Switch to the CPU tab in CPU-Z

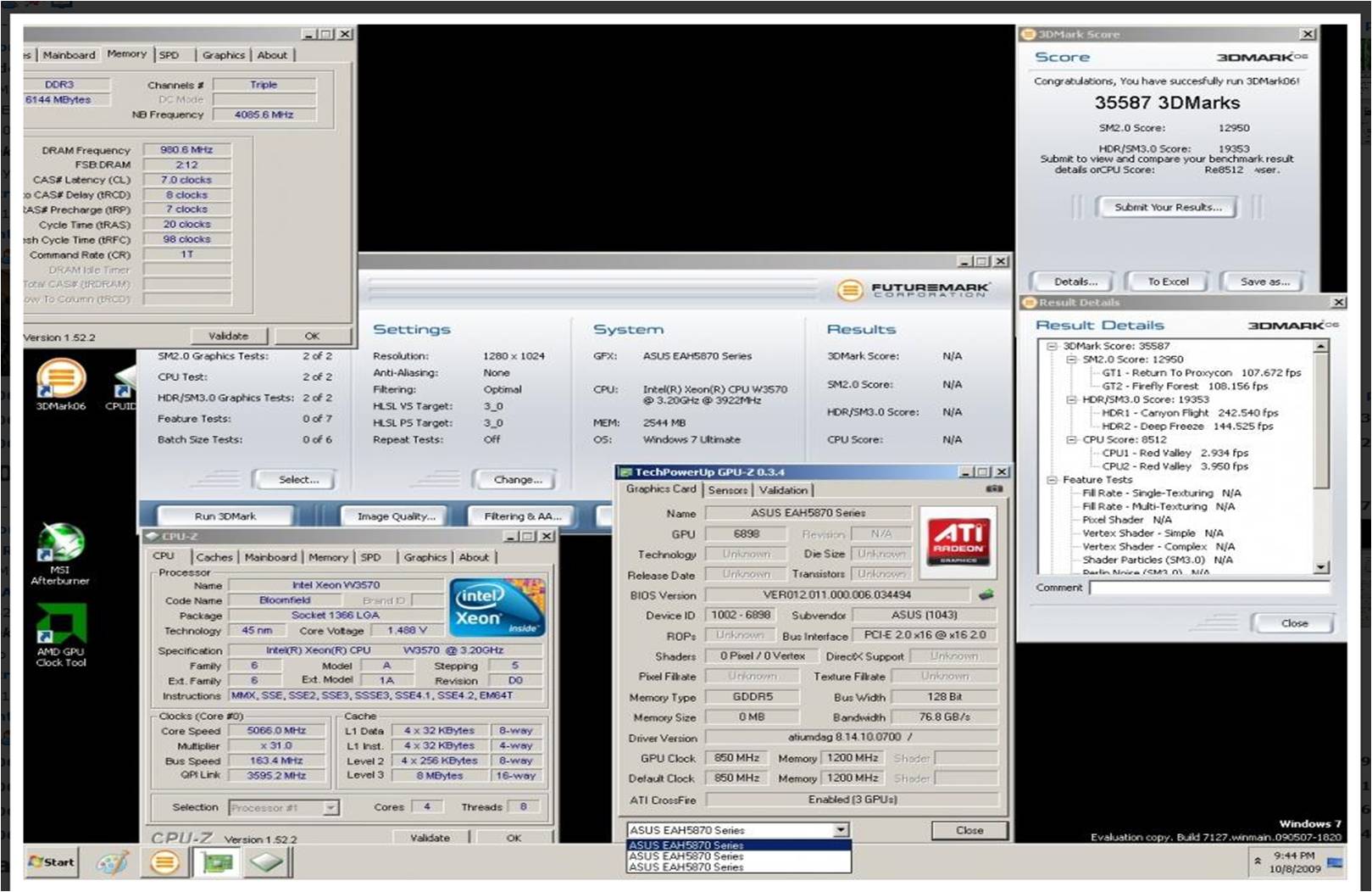(164, 556)
